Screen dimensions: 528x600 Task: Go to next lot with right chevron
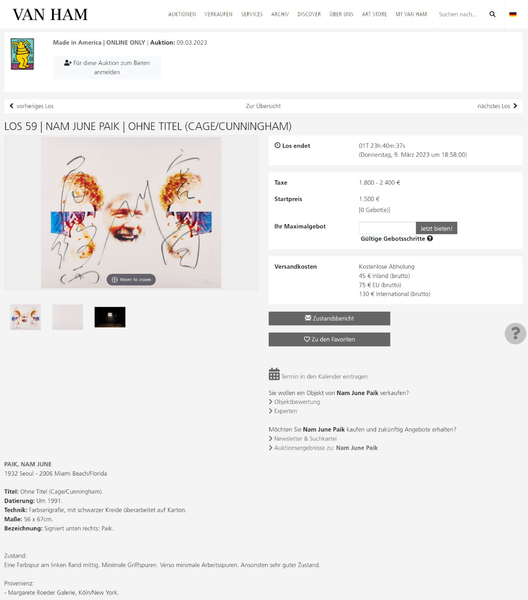pos(515,106)
